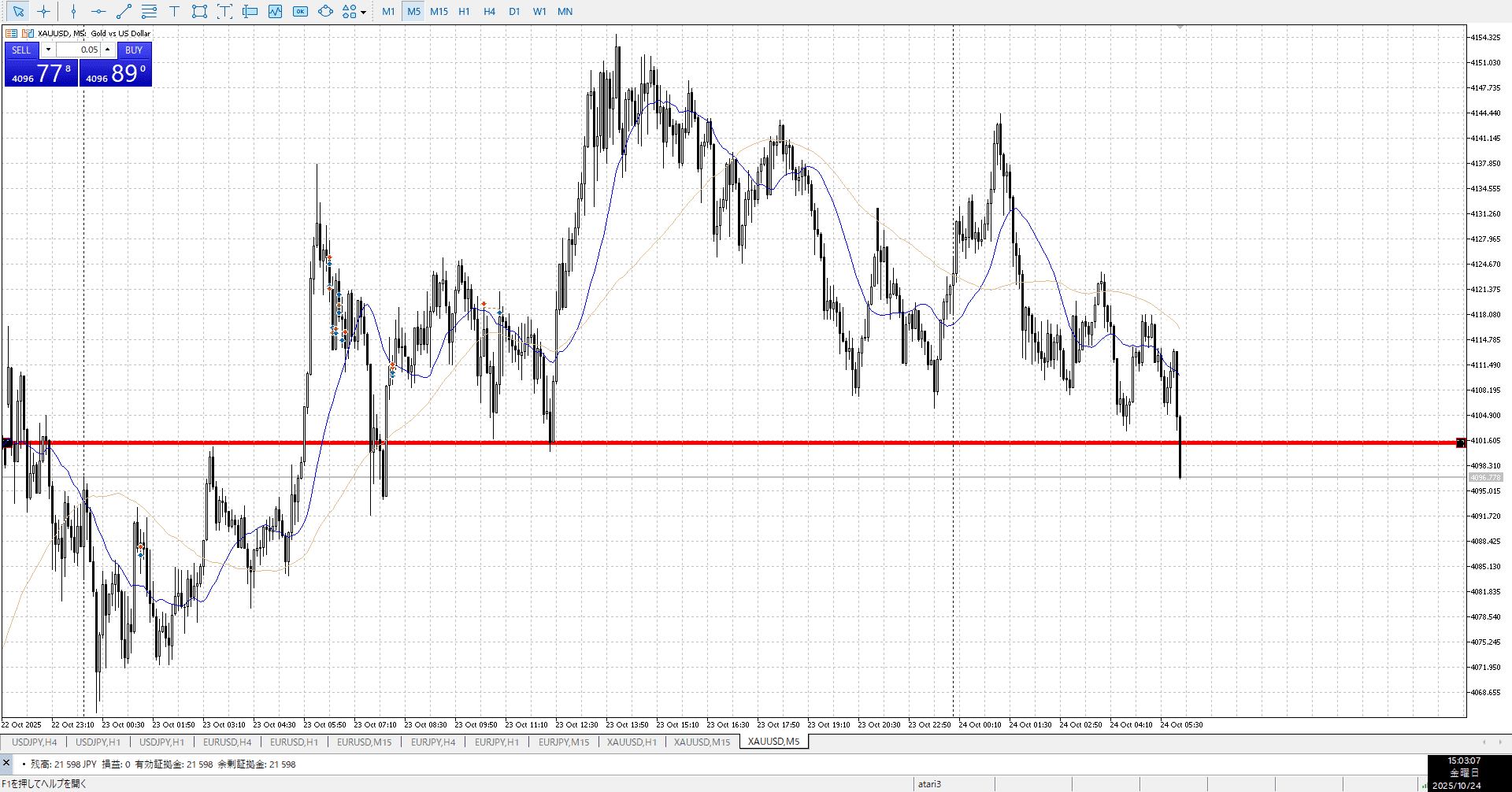
Task: Click the lot volume input field
Action: (79, 50)
